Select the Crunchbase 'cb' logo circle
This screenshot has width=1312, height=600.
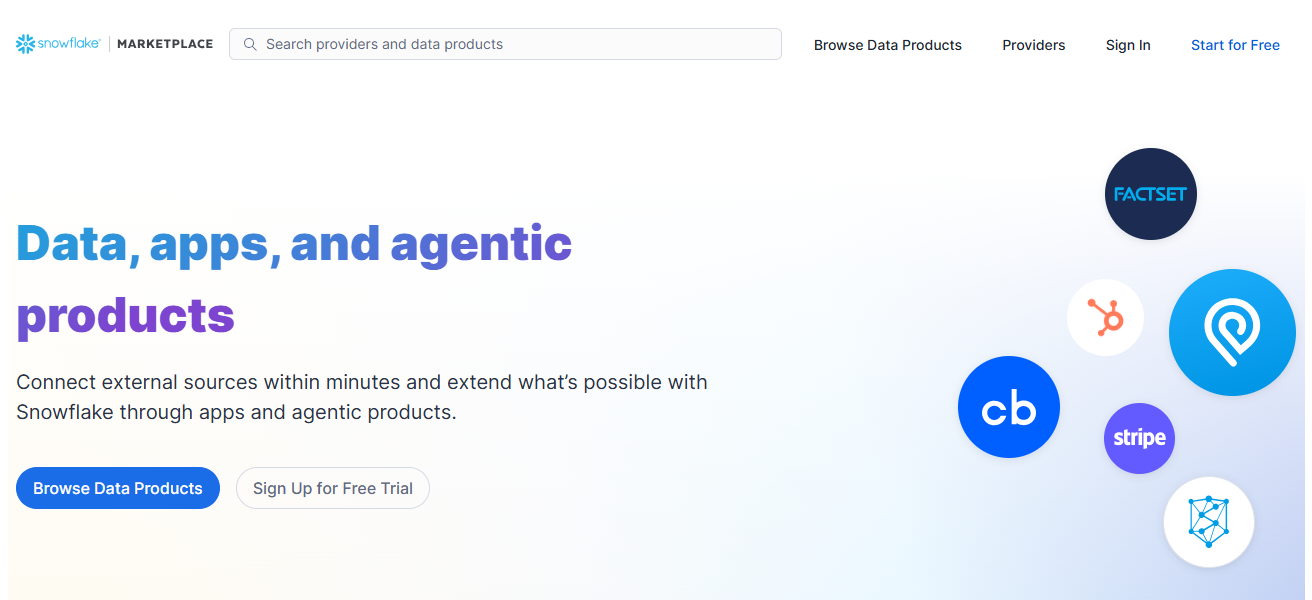click(x=1008, y=407)
